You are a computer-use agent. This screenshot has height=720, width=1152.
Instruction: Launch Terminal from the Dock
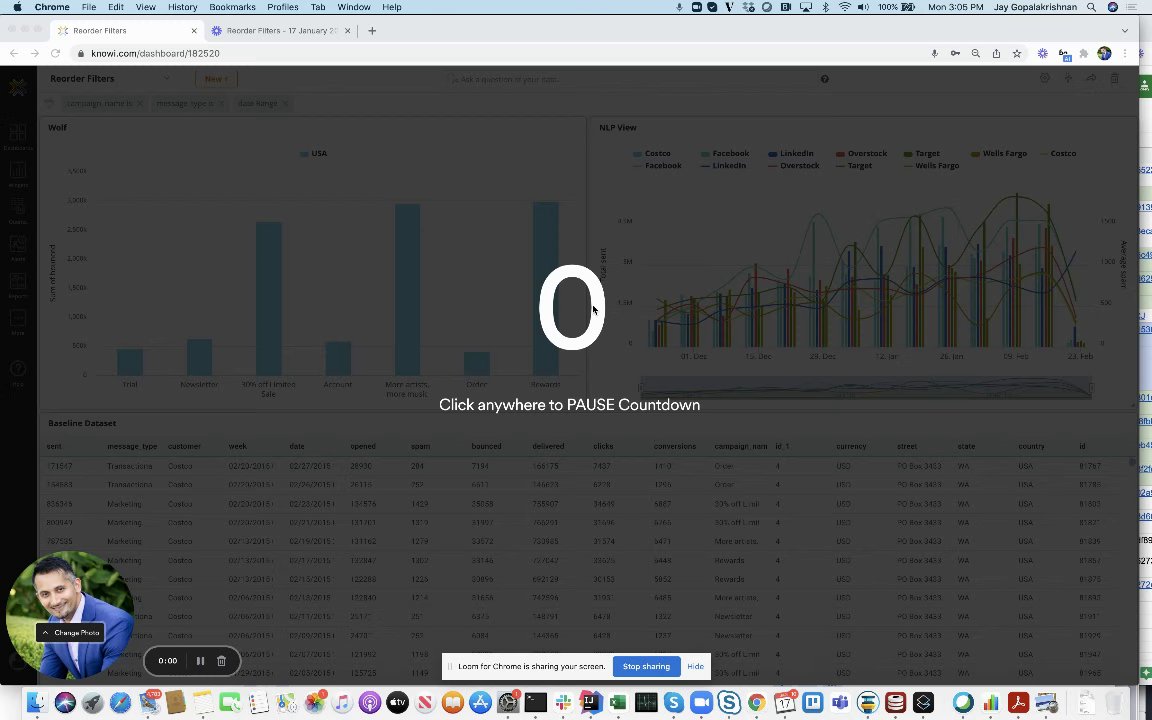click(536, 702)
